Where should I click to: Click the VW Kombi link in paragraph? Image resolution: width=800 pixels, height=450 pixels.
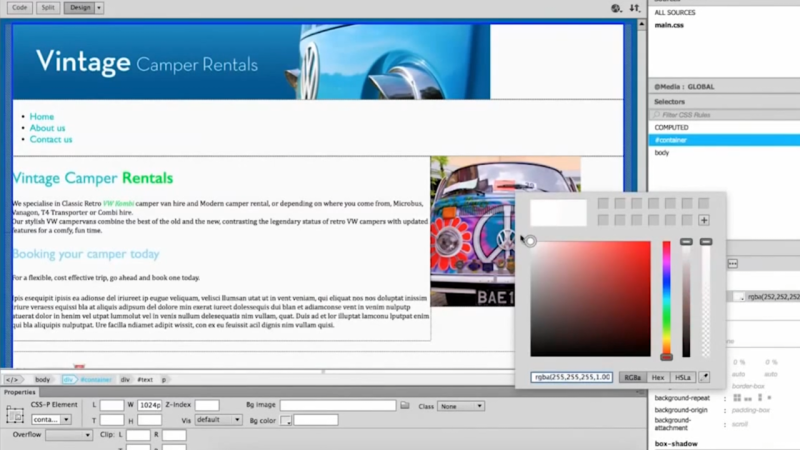(118, 204)
